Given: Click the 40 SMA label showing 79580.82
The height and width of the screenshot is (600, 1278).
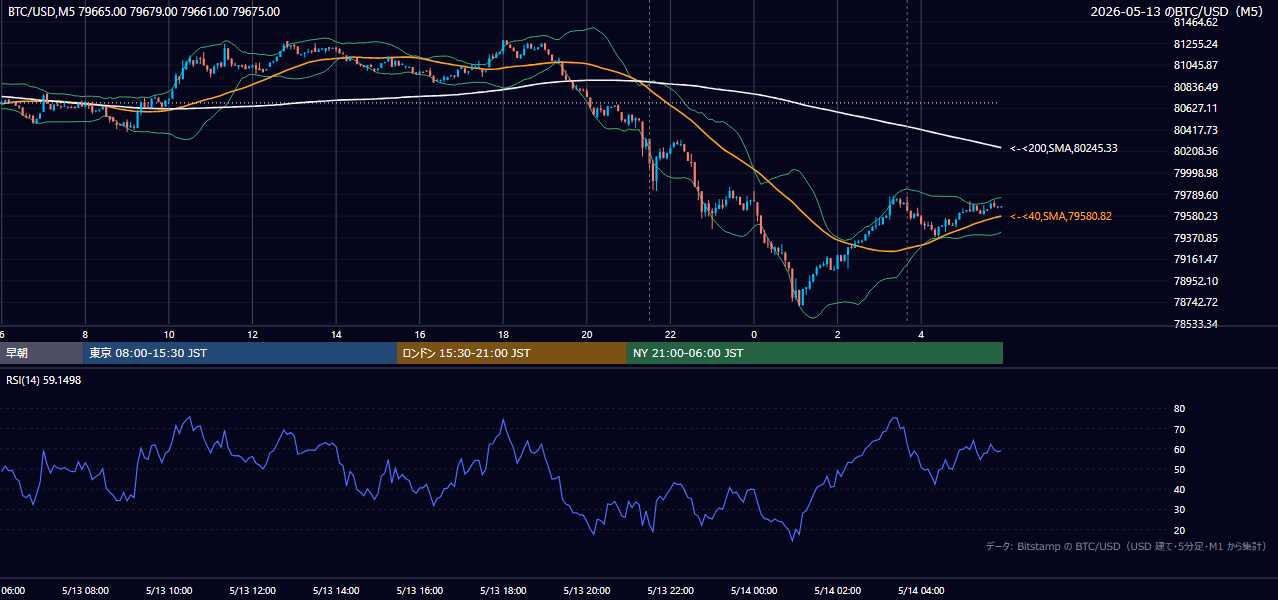Looking at the screenshot, I should pyautogui.click(x=1061, y=216).
